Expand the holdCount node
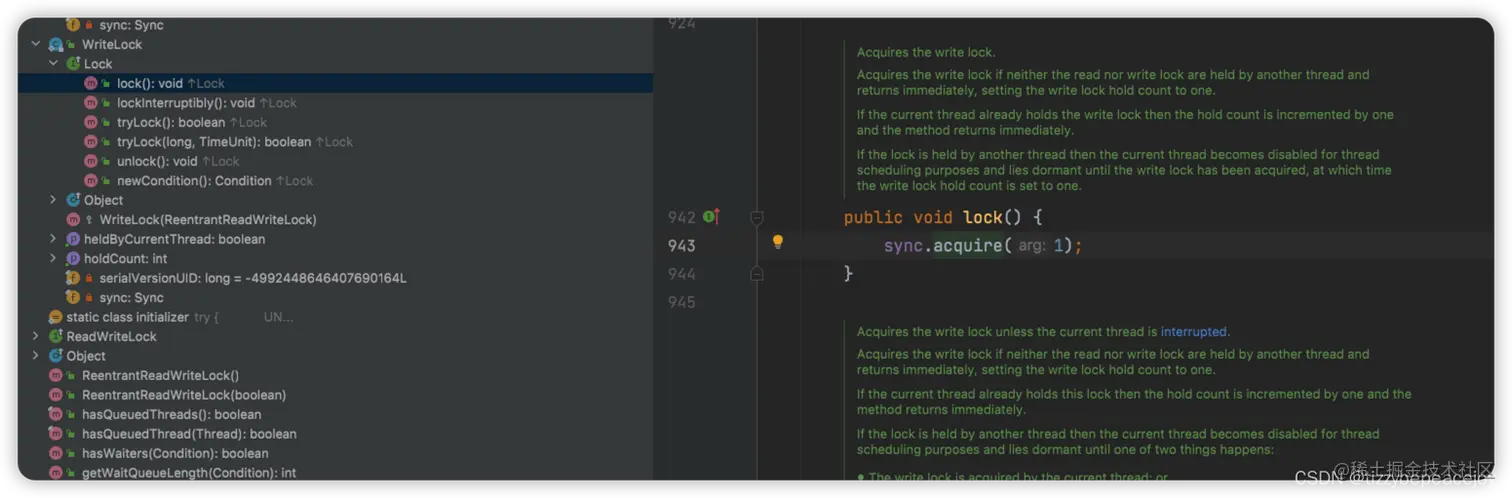Viewport: 1512px width, 498px height. pyautogui.click(x=54, y=259)
